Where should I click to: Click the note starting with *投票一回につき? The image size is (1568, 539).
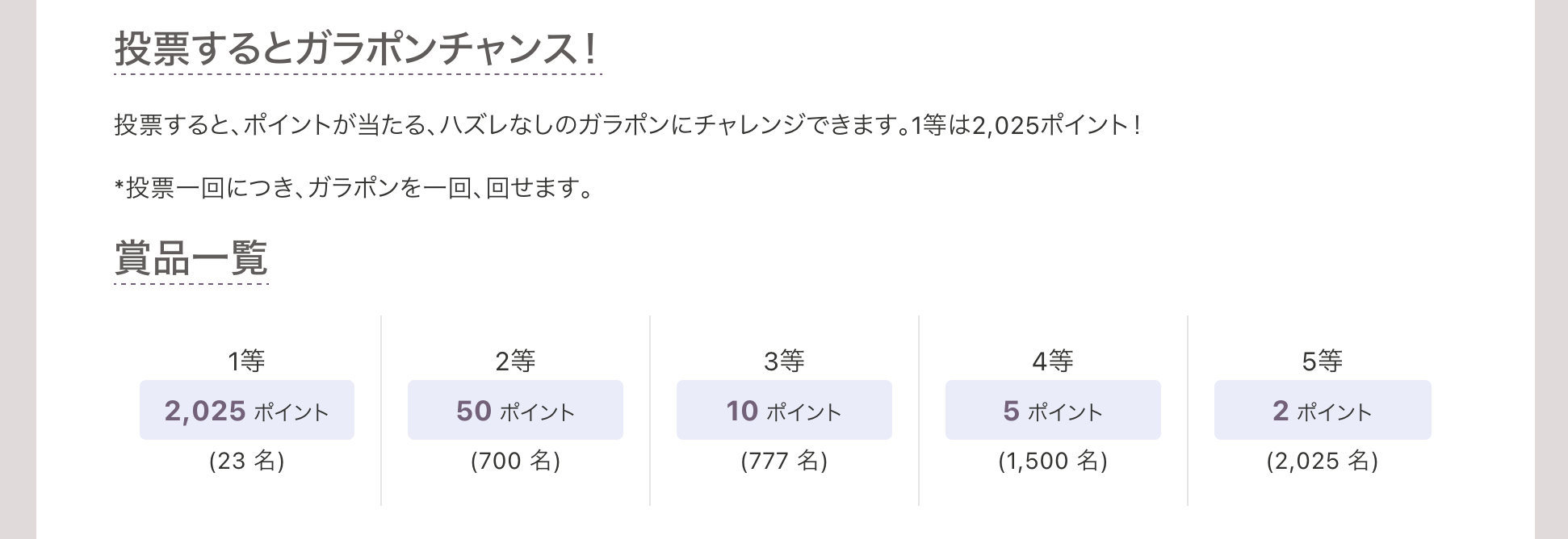tap(354, 188)
